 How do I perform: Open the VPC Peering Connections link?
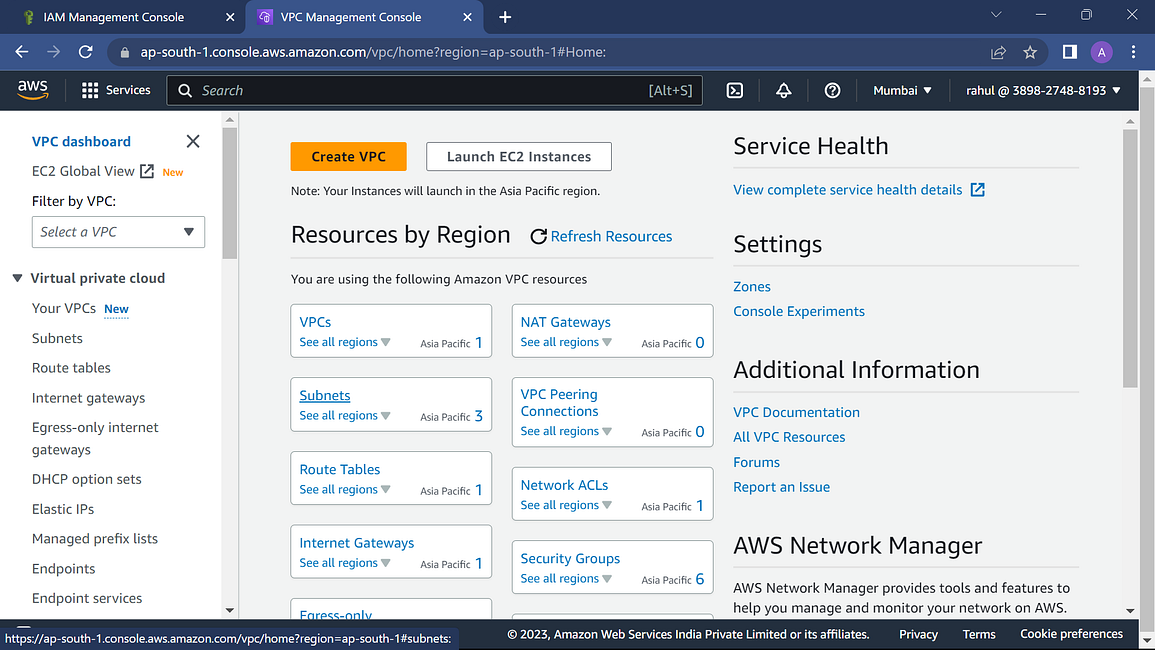(x=559, y=402)
